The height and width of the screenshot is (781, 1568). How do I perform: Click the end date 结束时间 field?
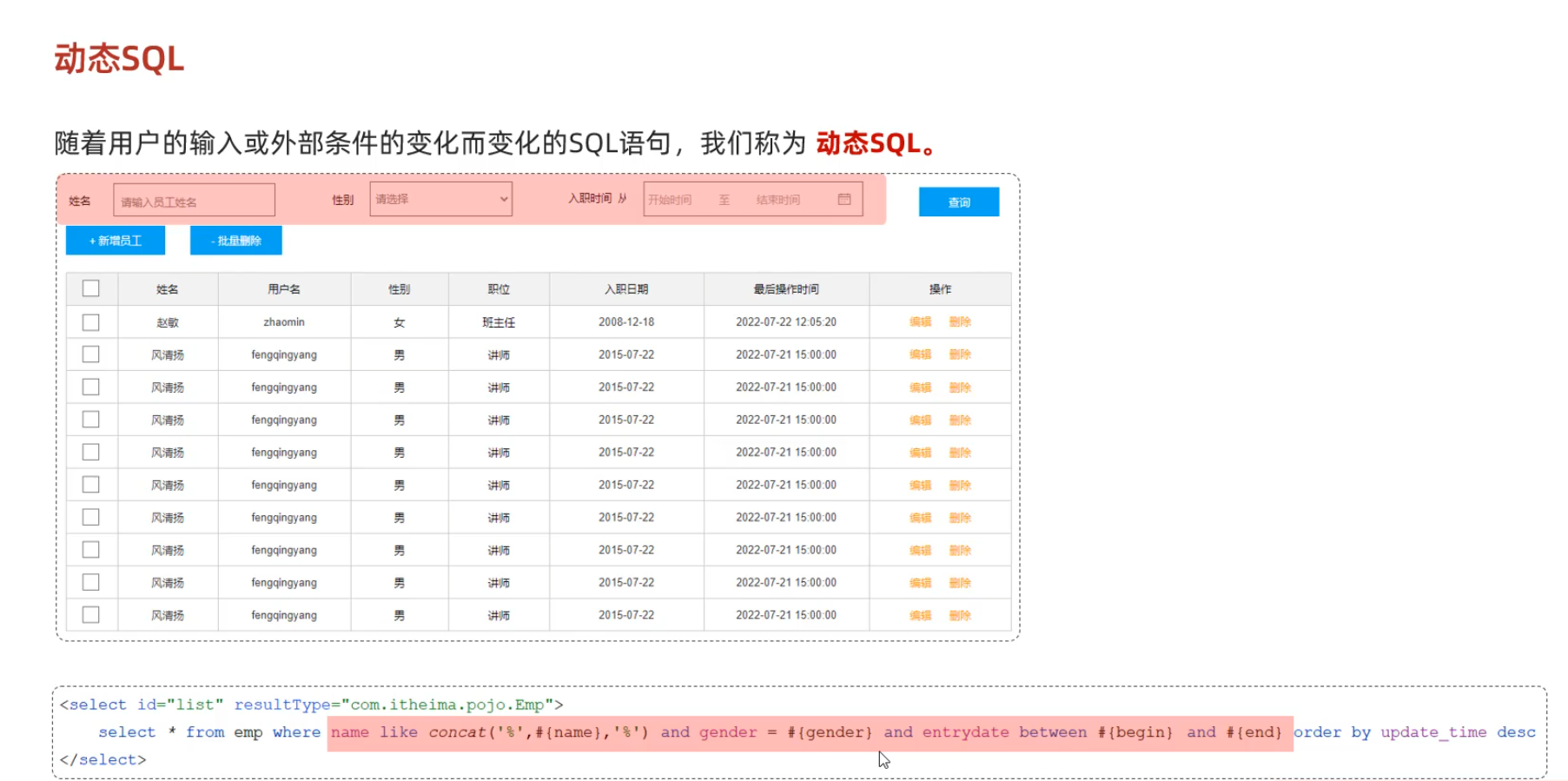click(777, 200)
